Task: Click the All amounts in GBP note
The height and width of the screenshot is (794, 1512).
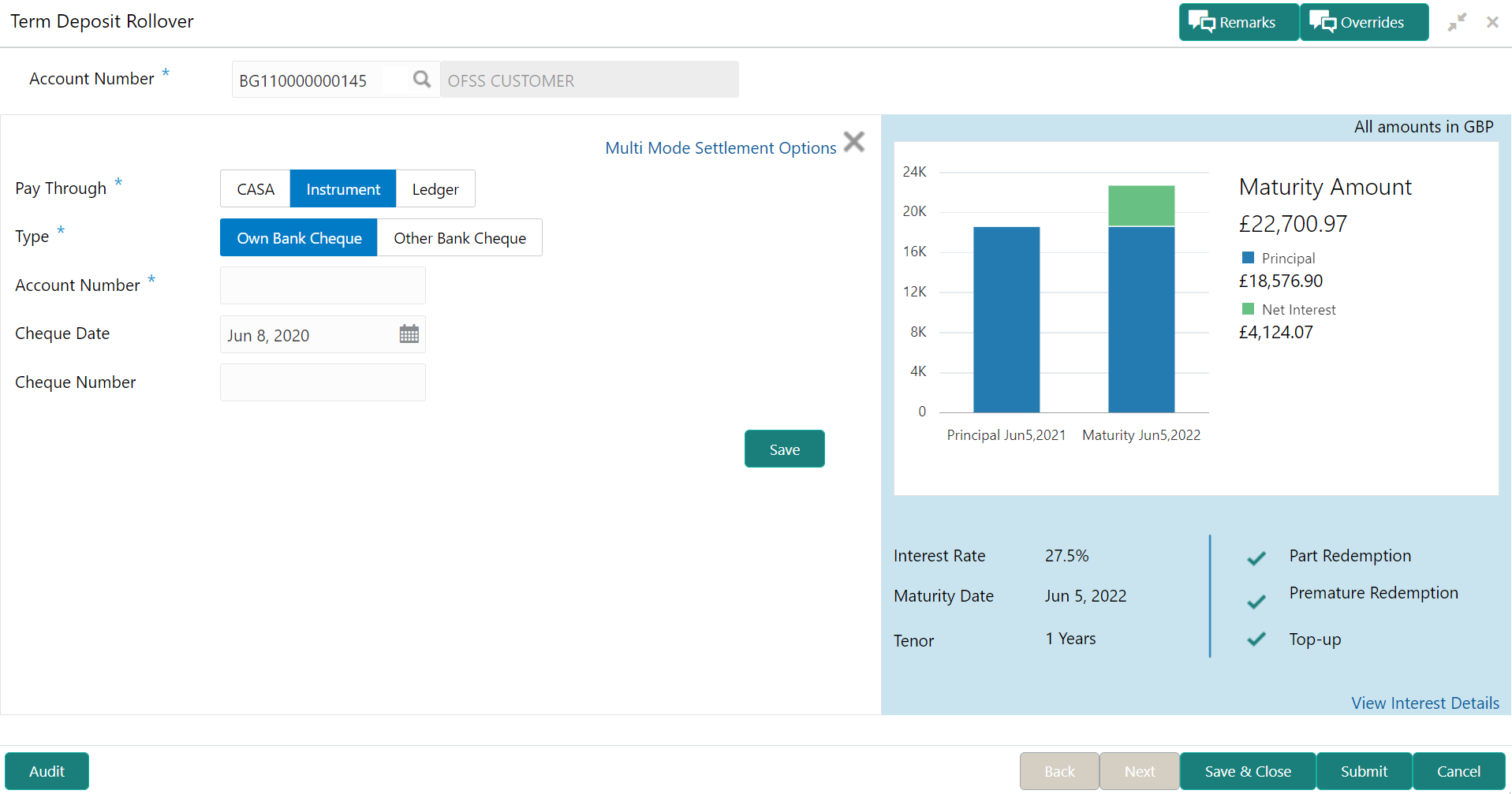Action: click(x=1424, y=126)
